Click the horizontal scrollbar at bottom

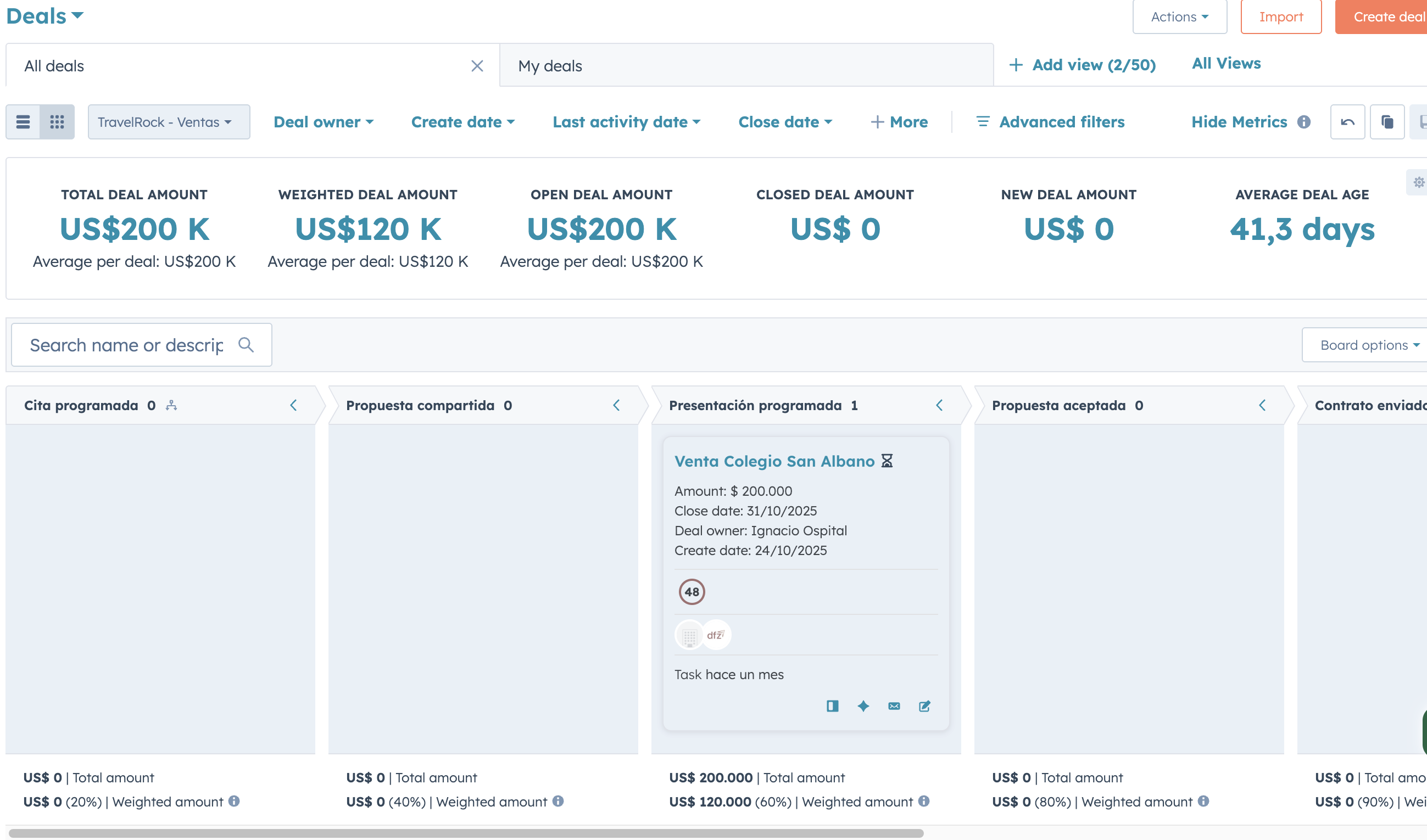point(465,833)
